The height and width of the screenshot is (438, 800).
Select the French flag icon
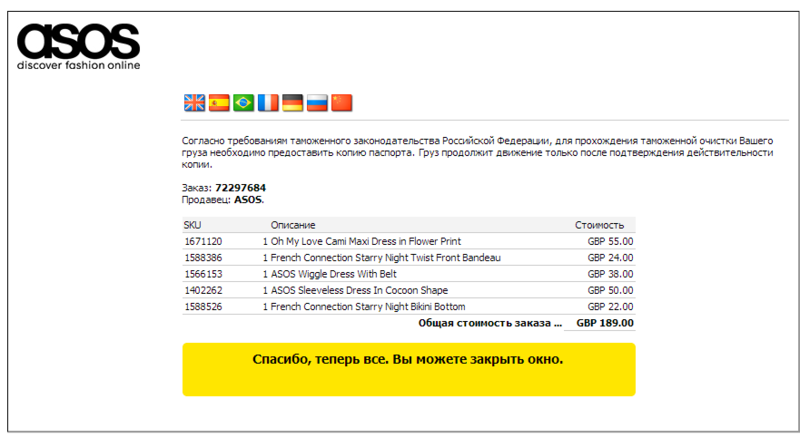point(268,103)
